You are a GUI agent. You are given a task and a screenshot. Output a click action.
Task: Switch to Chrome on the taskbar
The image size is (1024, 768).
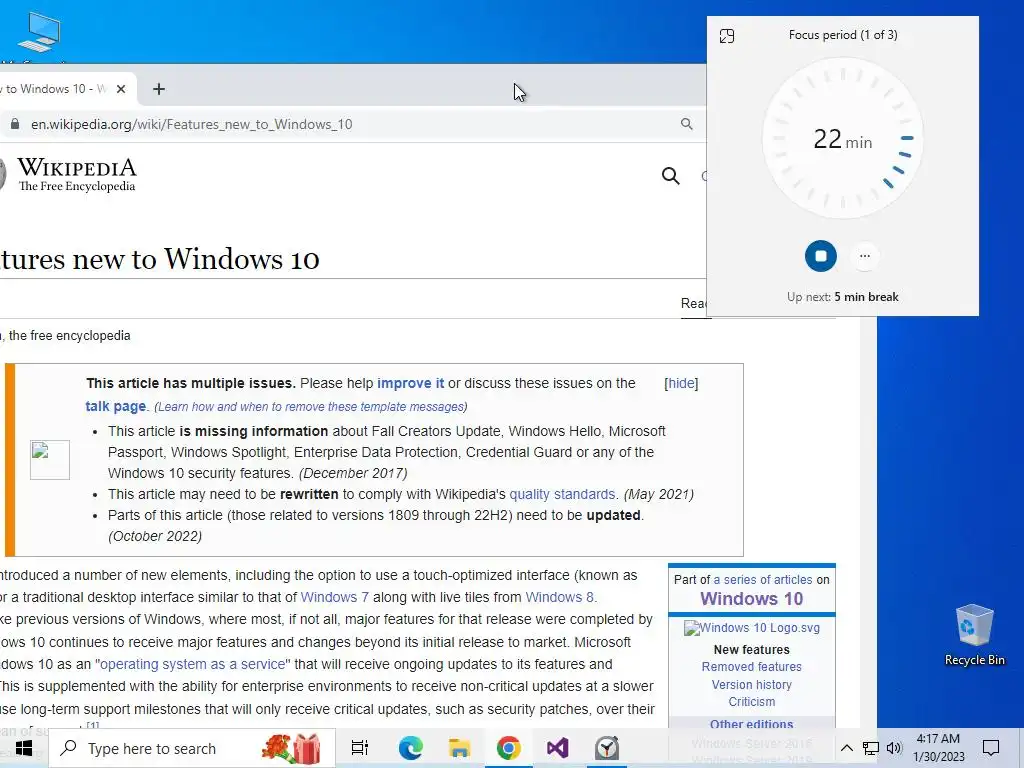click(x=508, y=748)
